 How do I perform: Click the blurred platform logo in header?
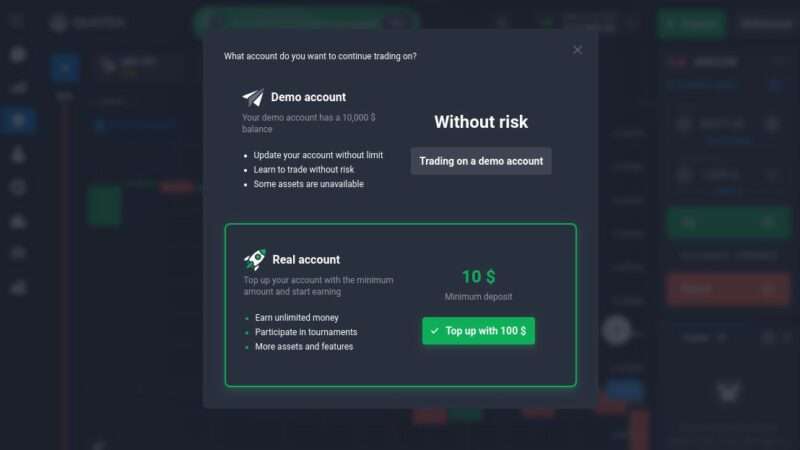pos(87,22)
